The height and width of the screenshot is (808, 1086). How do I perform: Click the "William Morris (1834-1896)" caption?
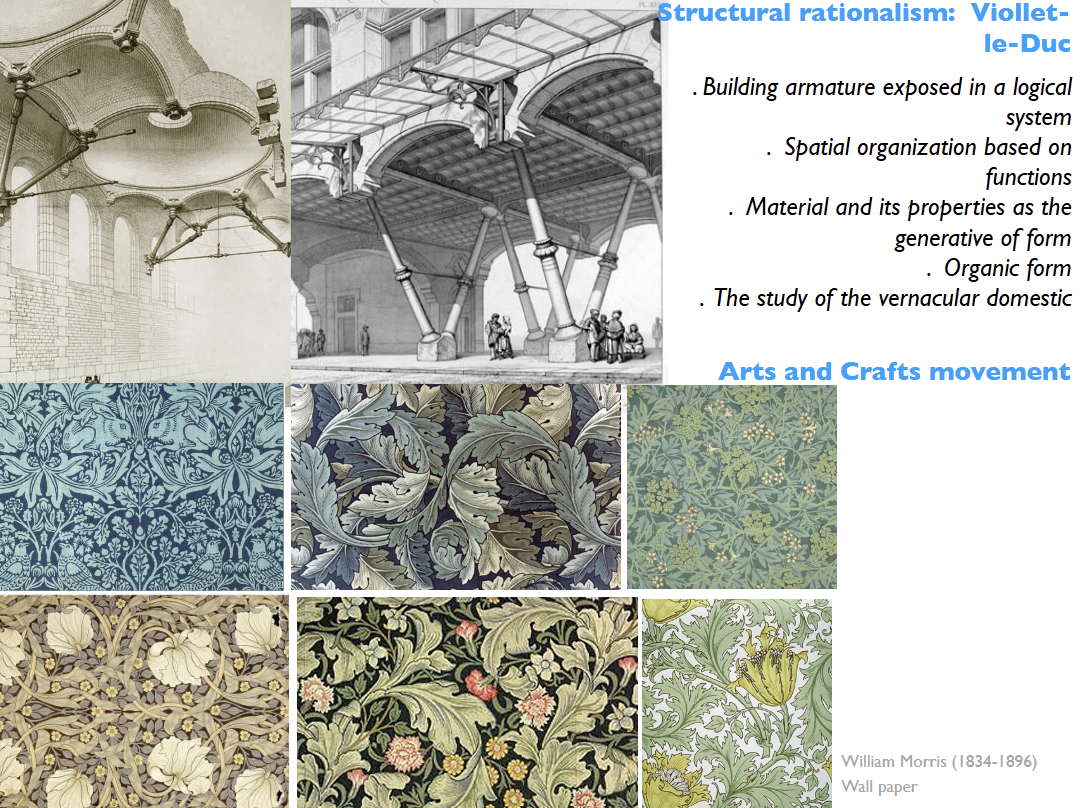pos(938,762)
